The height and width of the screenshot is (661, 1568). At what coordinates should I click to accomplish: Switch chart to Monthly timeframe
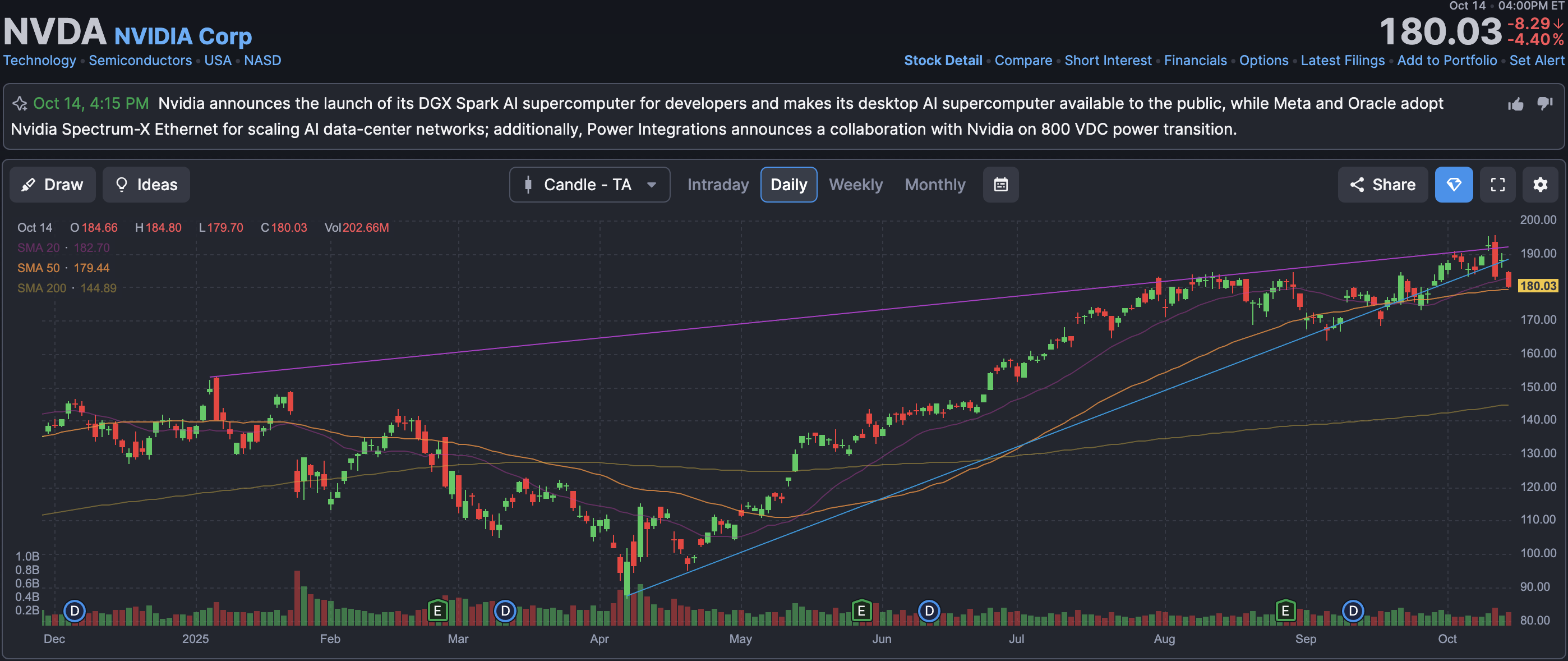tap(934, 185)
